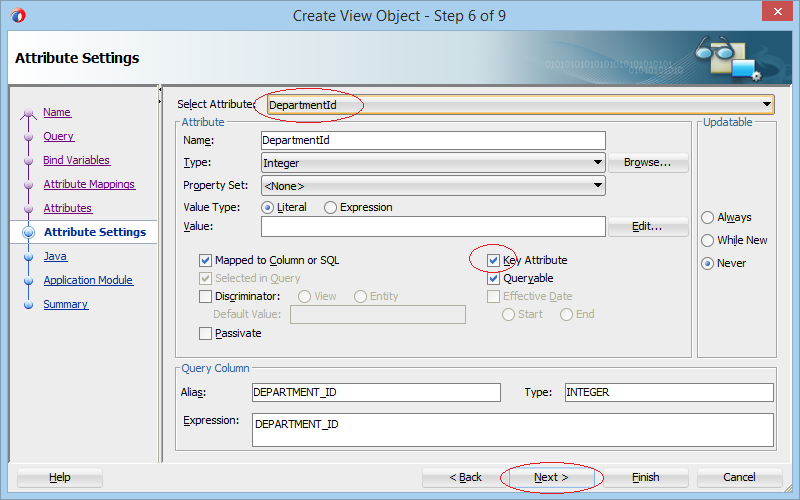Image resolution: width=800 pixels, height=500 pixels.
Task: Click the Summary step bullet icon
Action: coord(29,305)
